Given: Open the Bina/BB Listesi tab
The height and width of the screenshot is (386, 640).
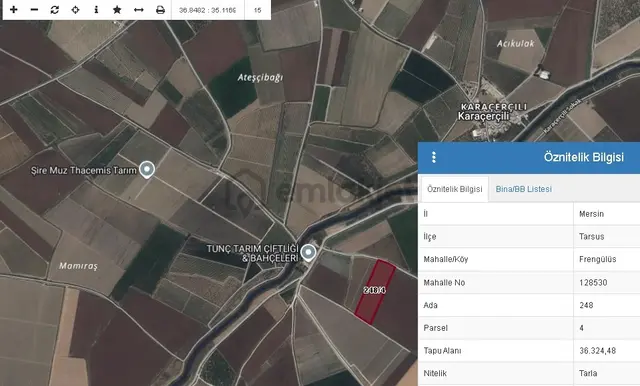Looking at the screenshot, I should pos(524,189).
